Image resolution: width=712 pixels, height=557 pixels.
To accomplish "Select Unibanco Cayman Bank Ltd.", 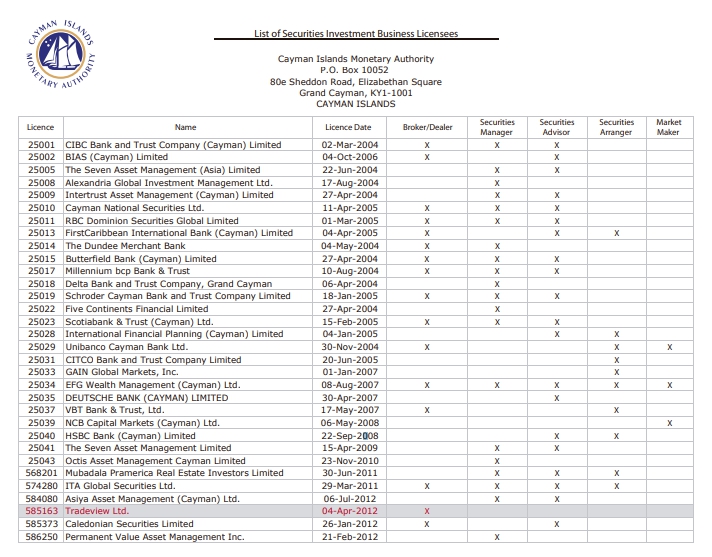I will (127, 347).
